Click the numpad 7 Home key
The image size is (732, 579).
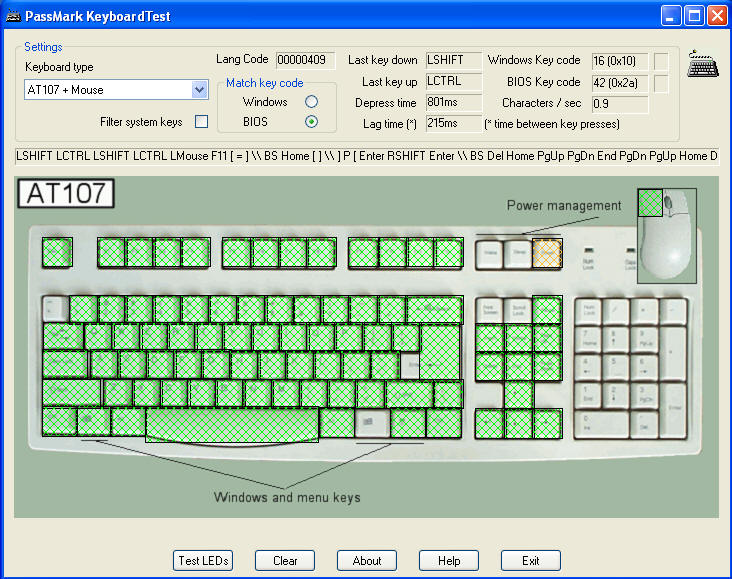pos(588,339)
